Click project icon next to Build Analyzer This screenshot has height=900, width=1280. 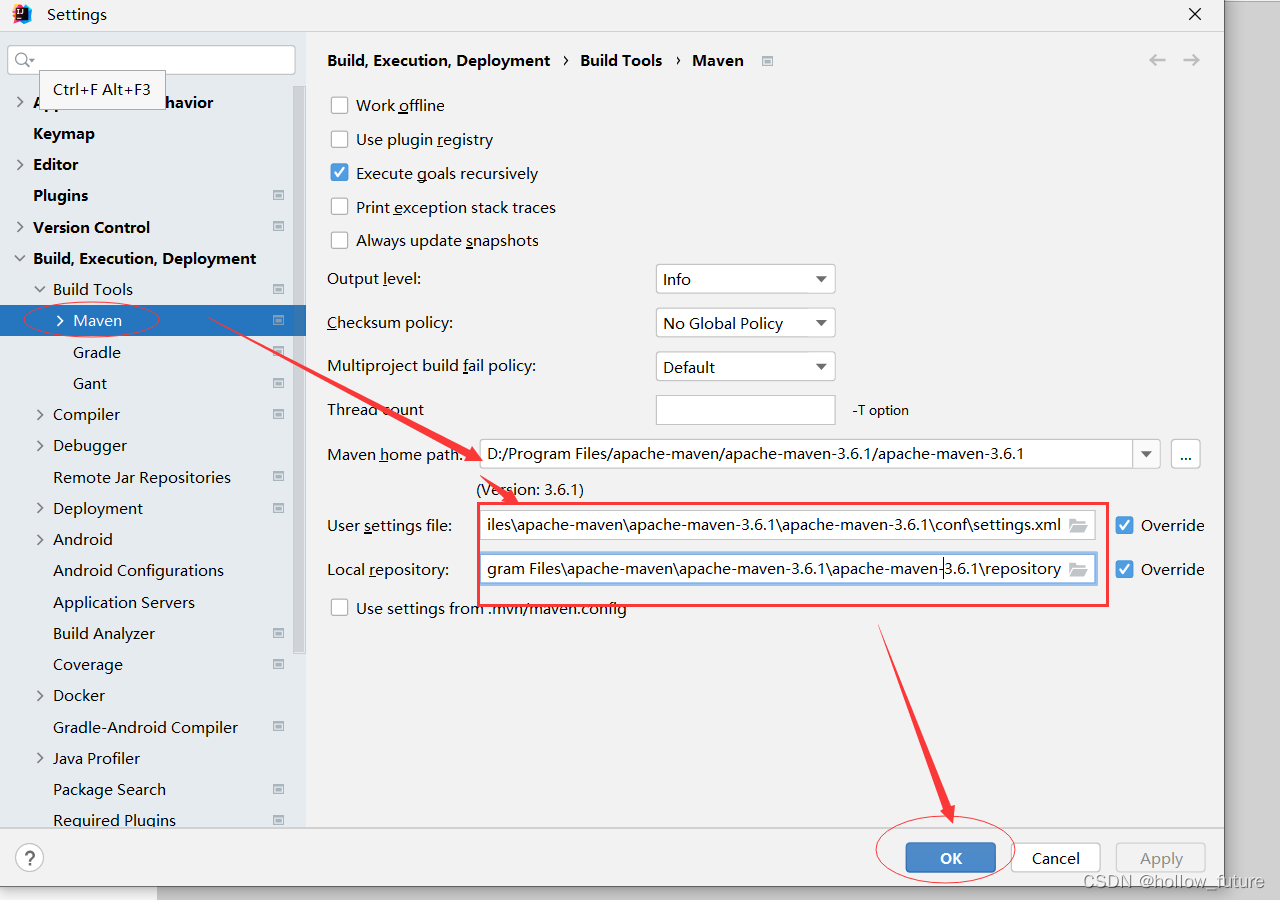(278, 633)
